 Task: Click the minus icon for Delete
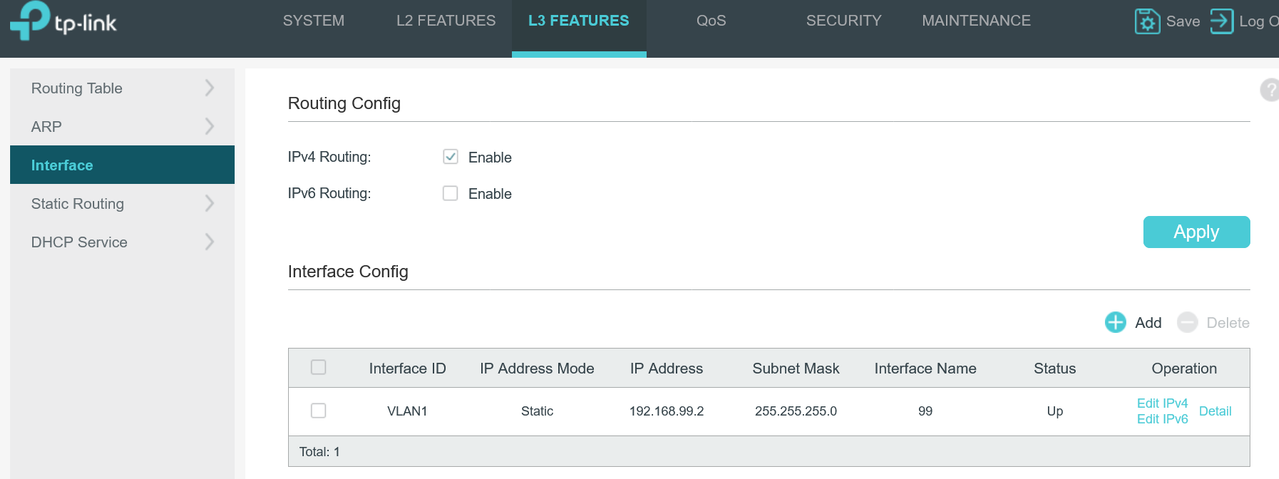[1187, 322]
